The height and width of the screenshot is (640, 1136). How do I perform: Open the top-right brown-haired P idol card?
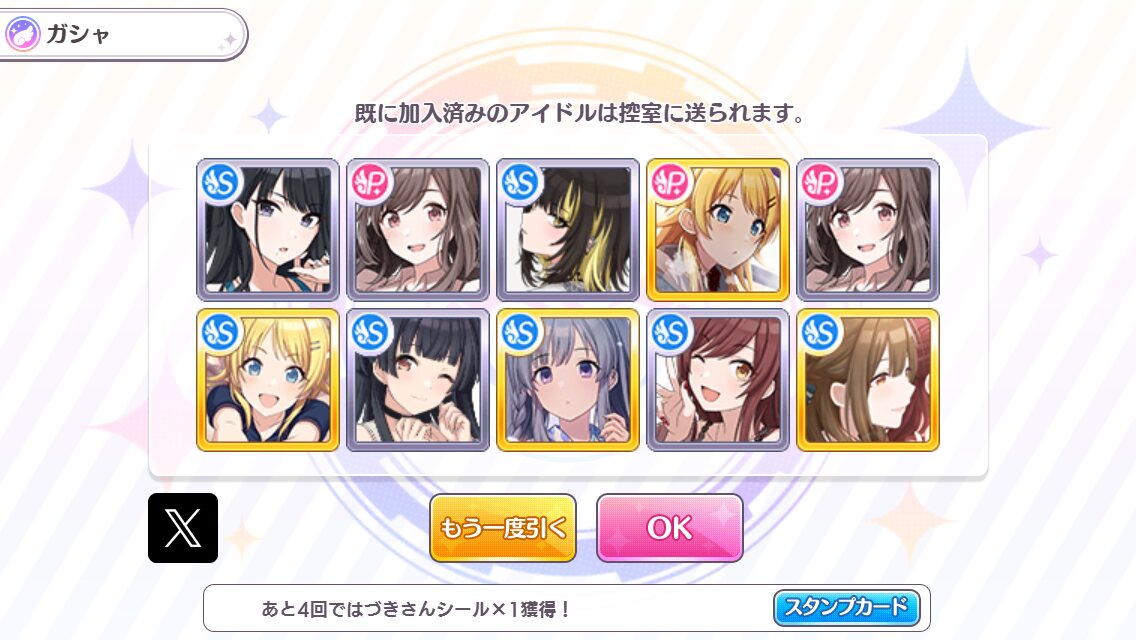868,230
